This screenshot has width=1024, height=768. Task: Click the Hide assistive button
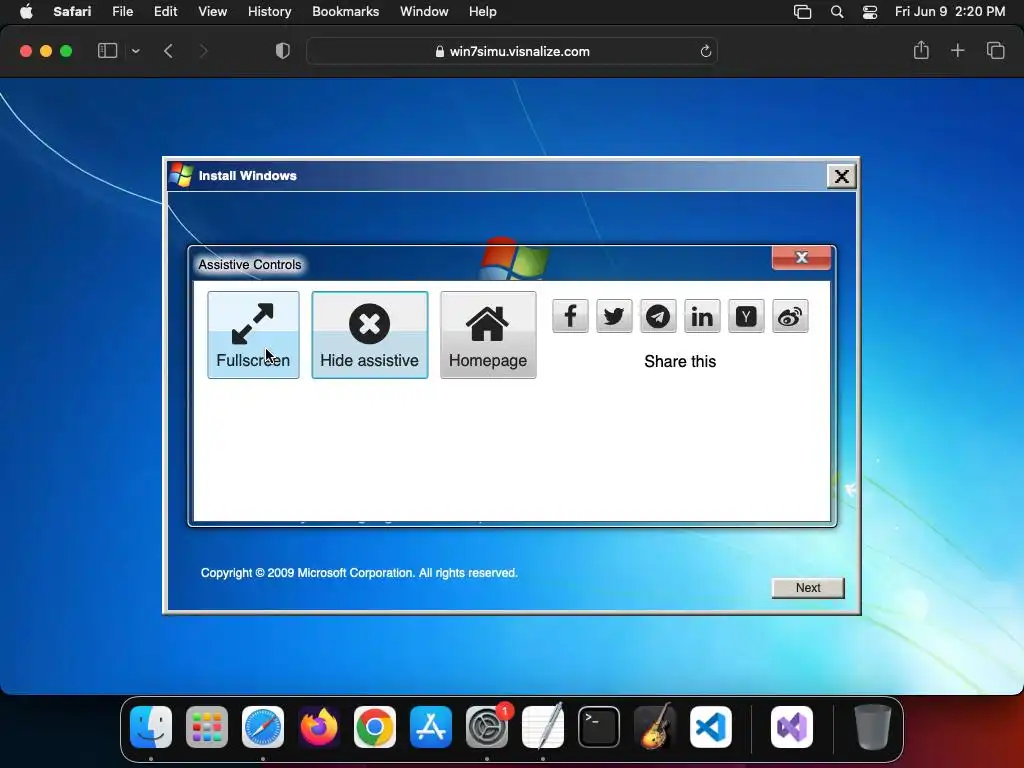tap(370, 334)
